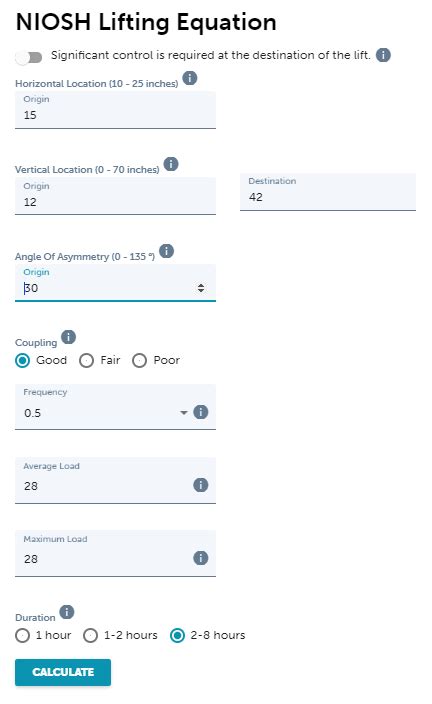Expand the Frequency dropdown arrow
The width and height of the screenshot is (432, 704).
pos(183,413)
